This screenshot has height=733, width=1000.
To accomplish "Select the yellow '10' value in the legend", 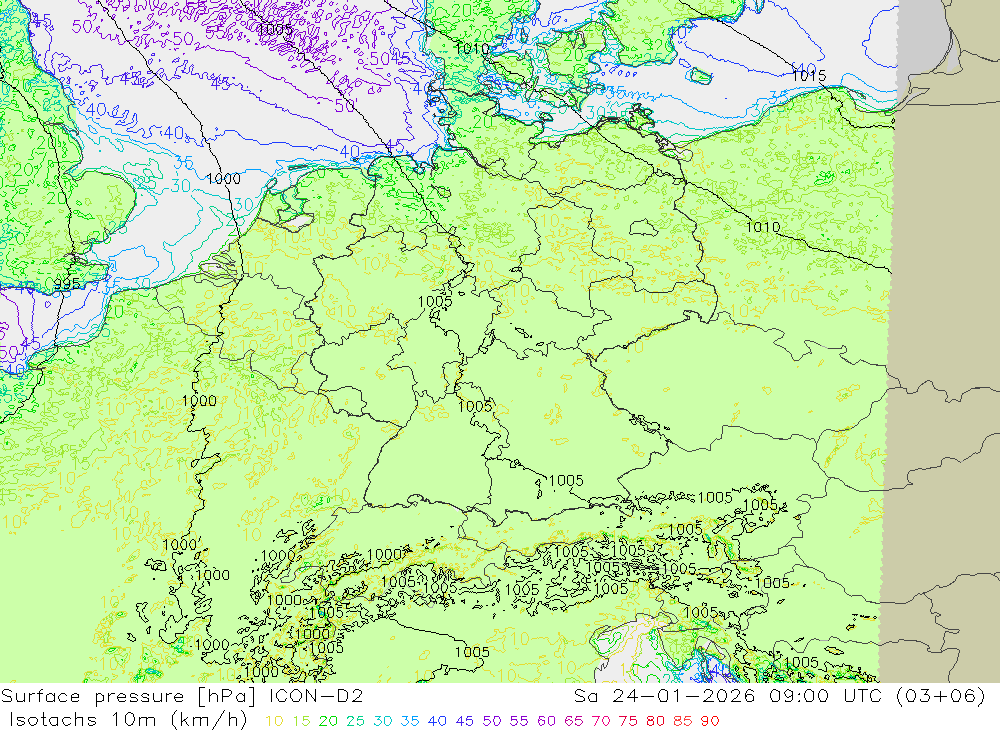I will (x=274, y=722).
